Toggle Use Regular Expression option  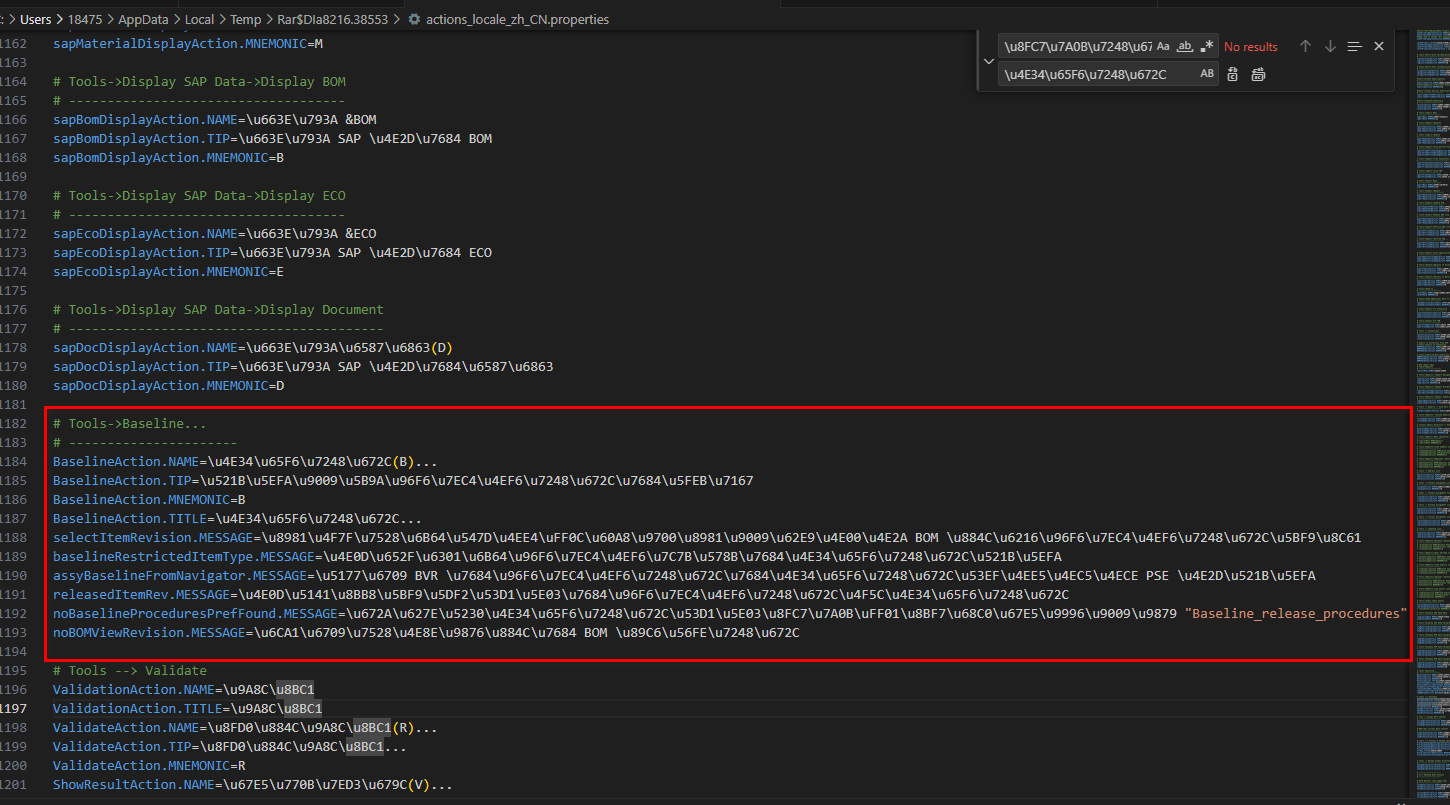click(1207, 46)
